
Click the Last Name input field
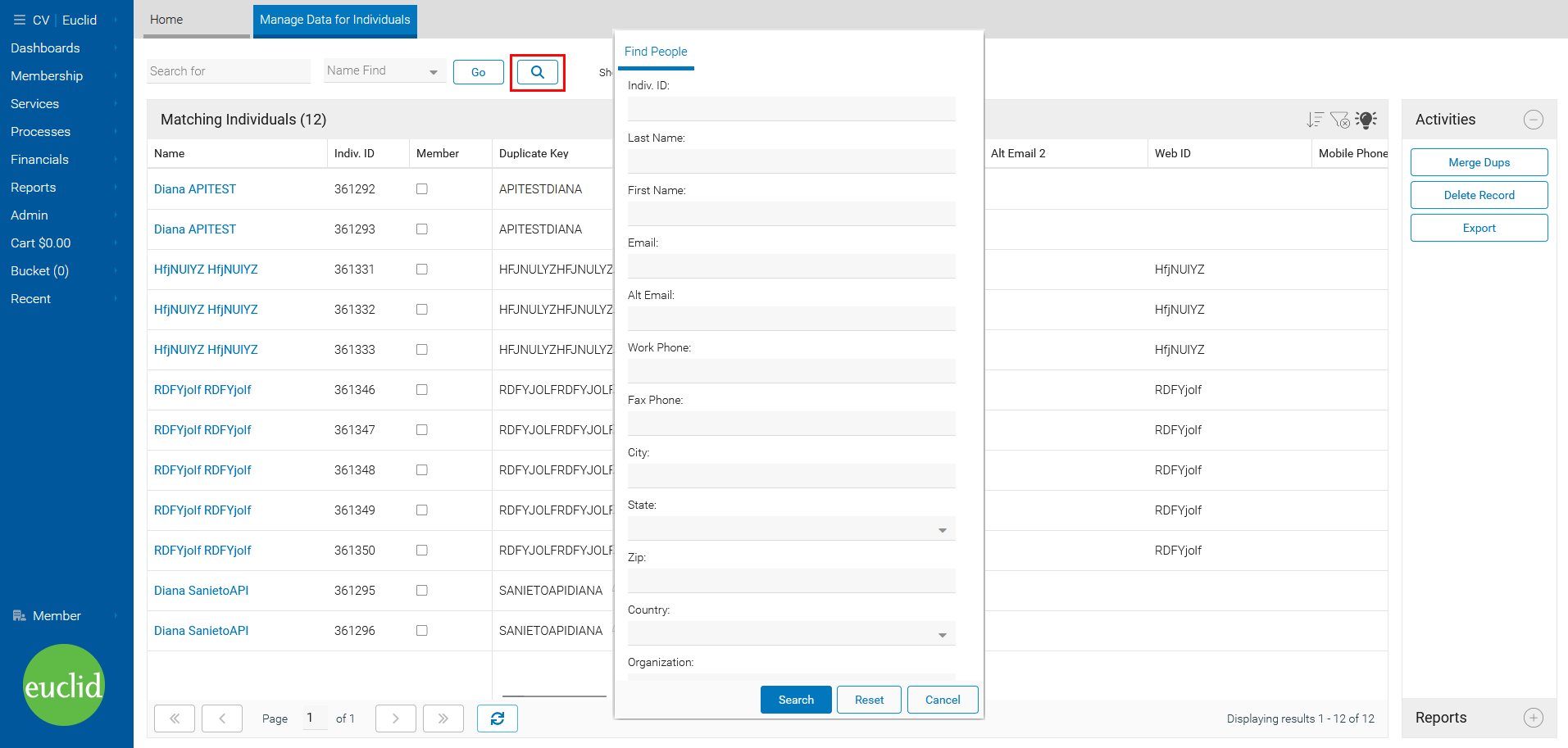[791, 161]
